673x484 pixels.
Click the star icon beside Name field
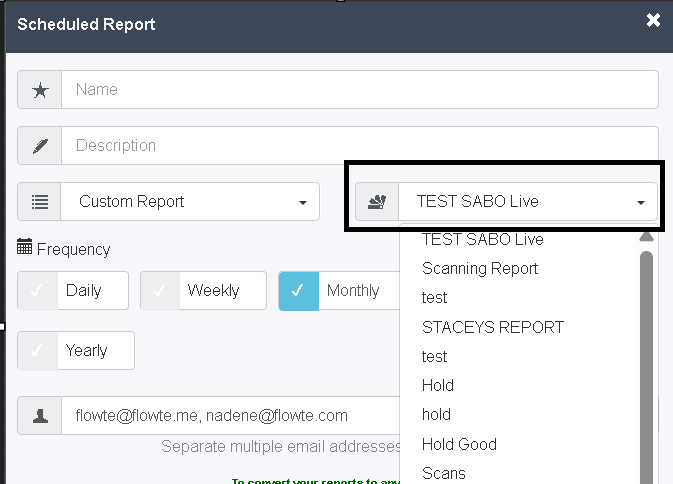[40, 89]
